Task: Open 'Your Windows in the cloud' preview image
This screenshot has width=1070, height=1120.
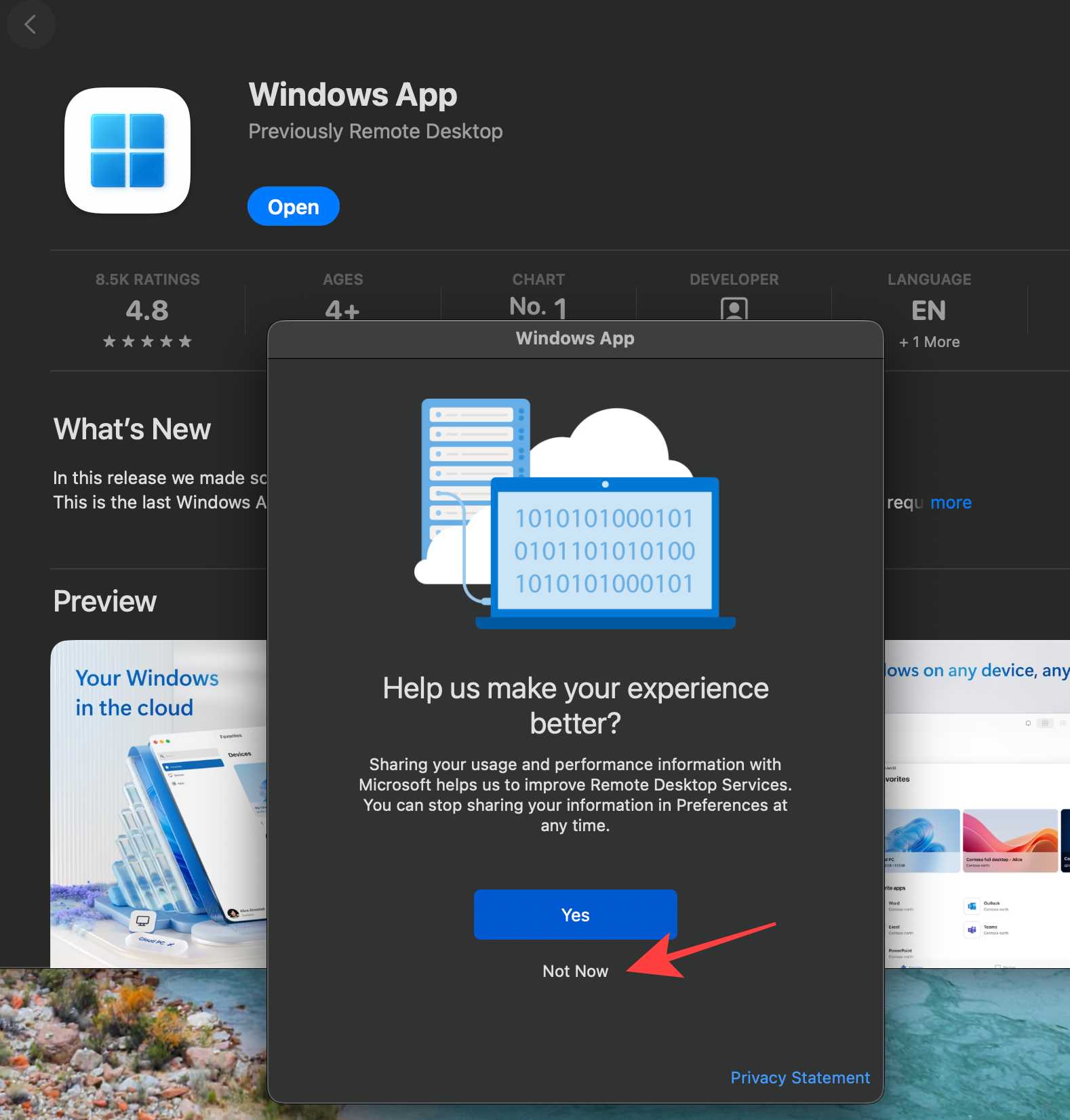Action: (x=159, y=803)
